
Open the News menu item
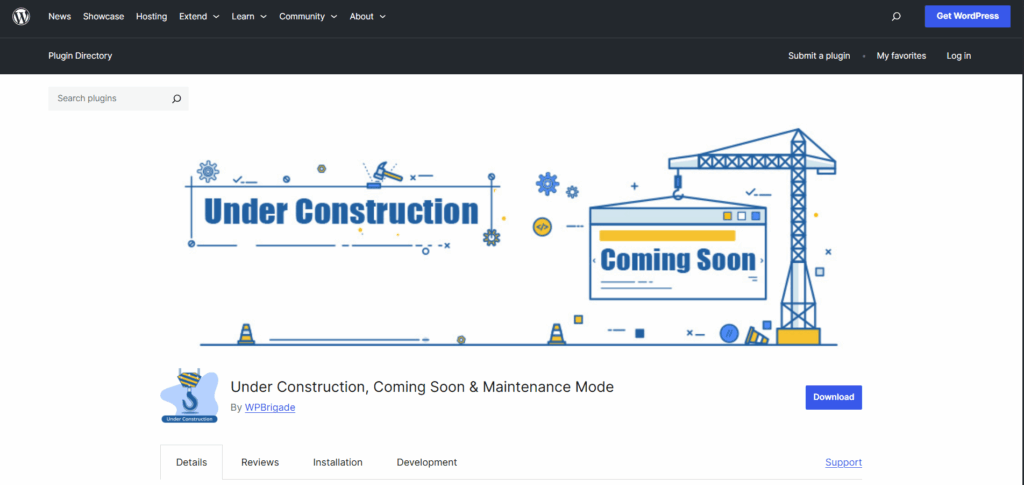tap(59, 16)
